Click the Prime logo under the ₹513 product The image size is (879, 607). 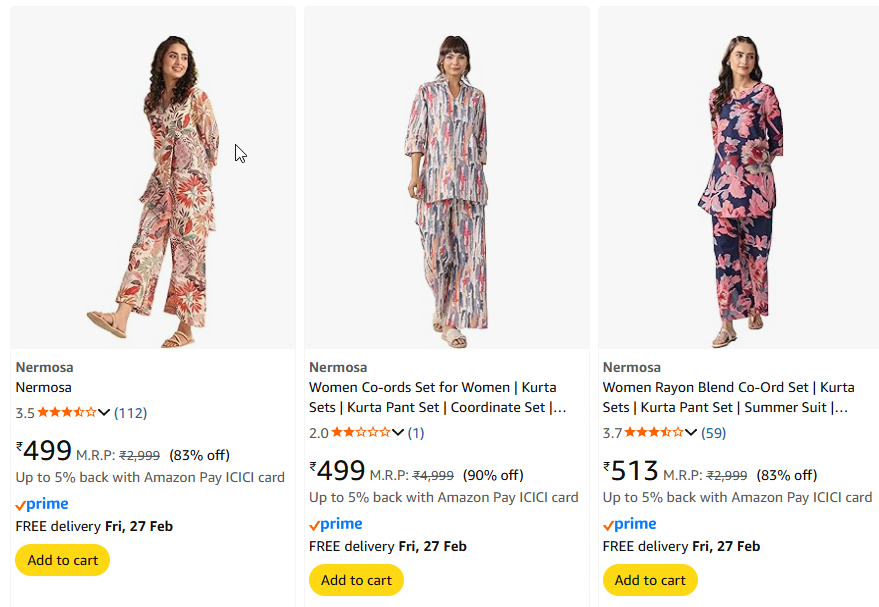pos(630,524)
